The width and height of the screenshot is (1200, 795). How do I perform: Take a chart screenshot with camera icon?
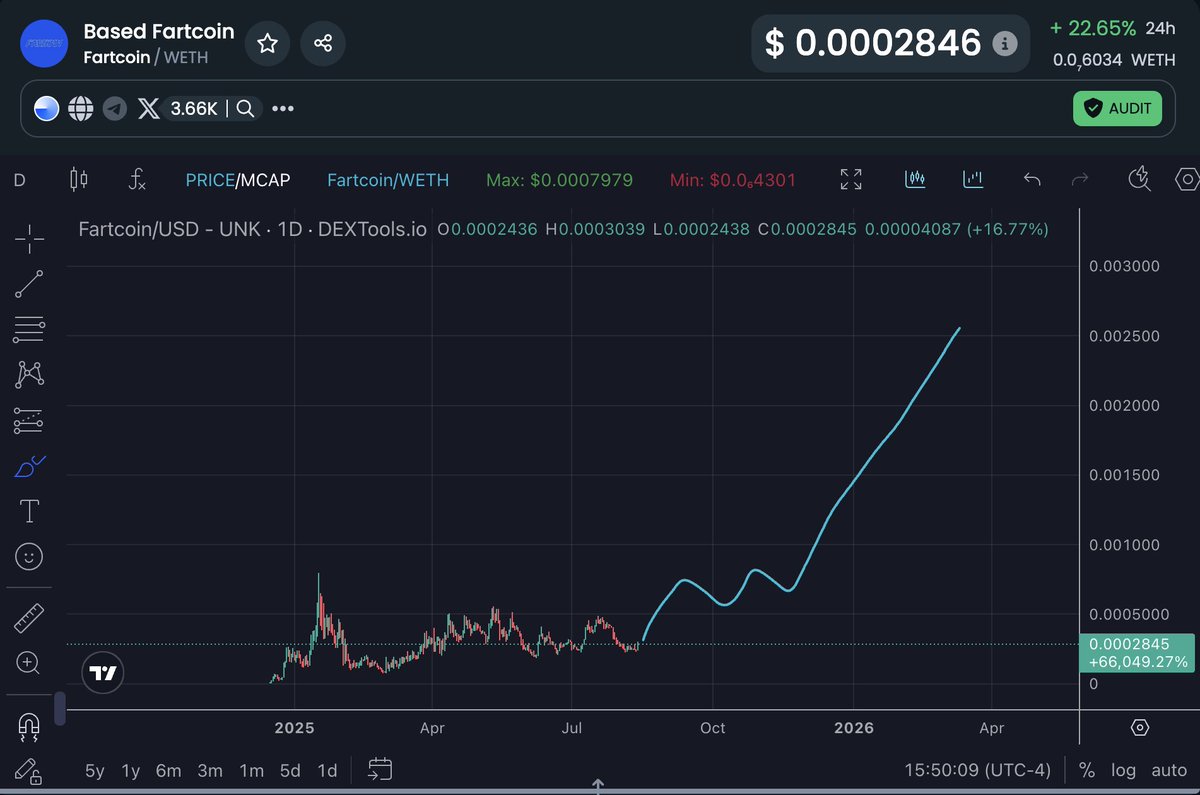point(1139,180)
